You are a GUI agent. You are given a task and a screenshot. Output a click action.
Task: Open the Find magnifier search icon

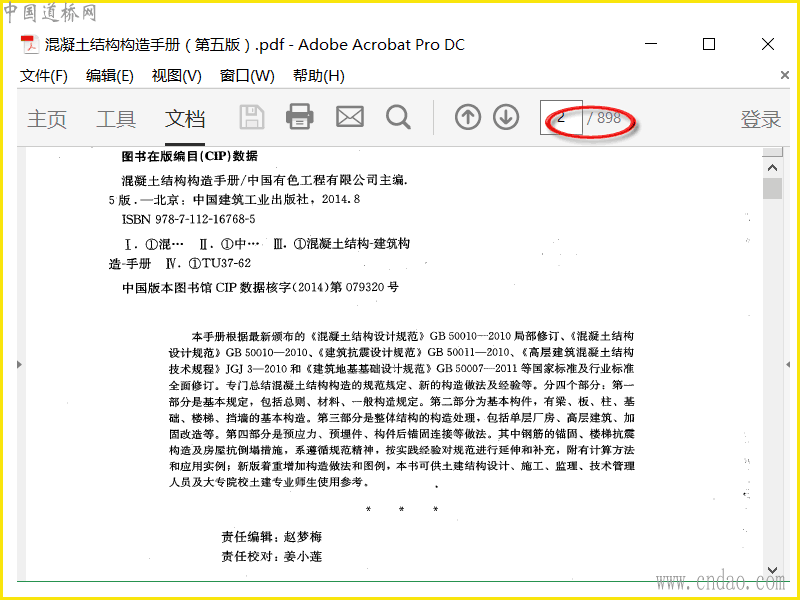398,117
